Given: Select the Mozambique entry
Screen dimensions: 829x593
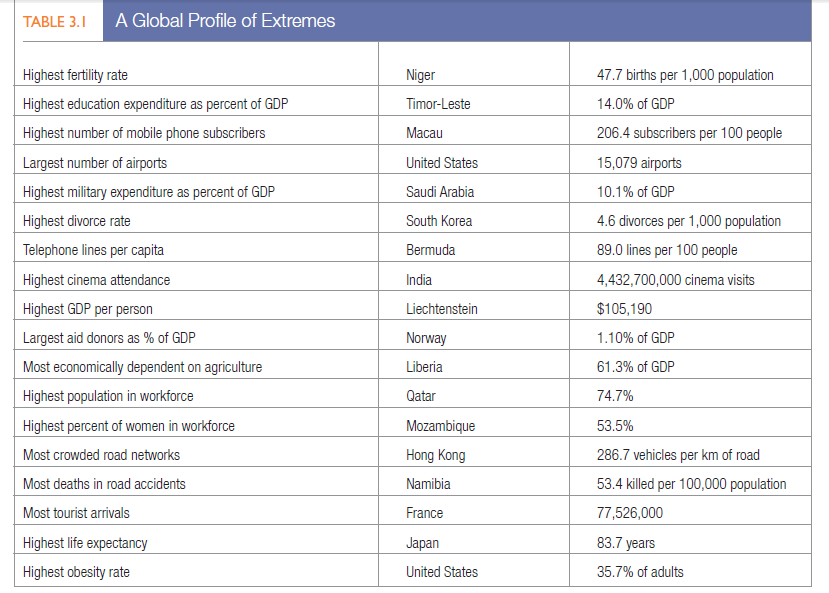Looking at the screenshot, I should click(441, 426).
